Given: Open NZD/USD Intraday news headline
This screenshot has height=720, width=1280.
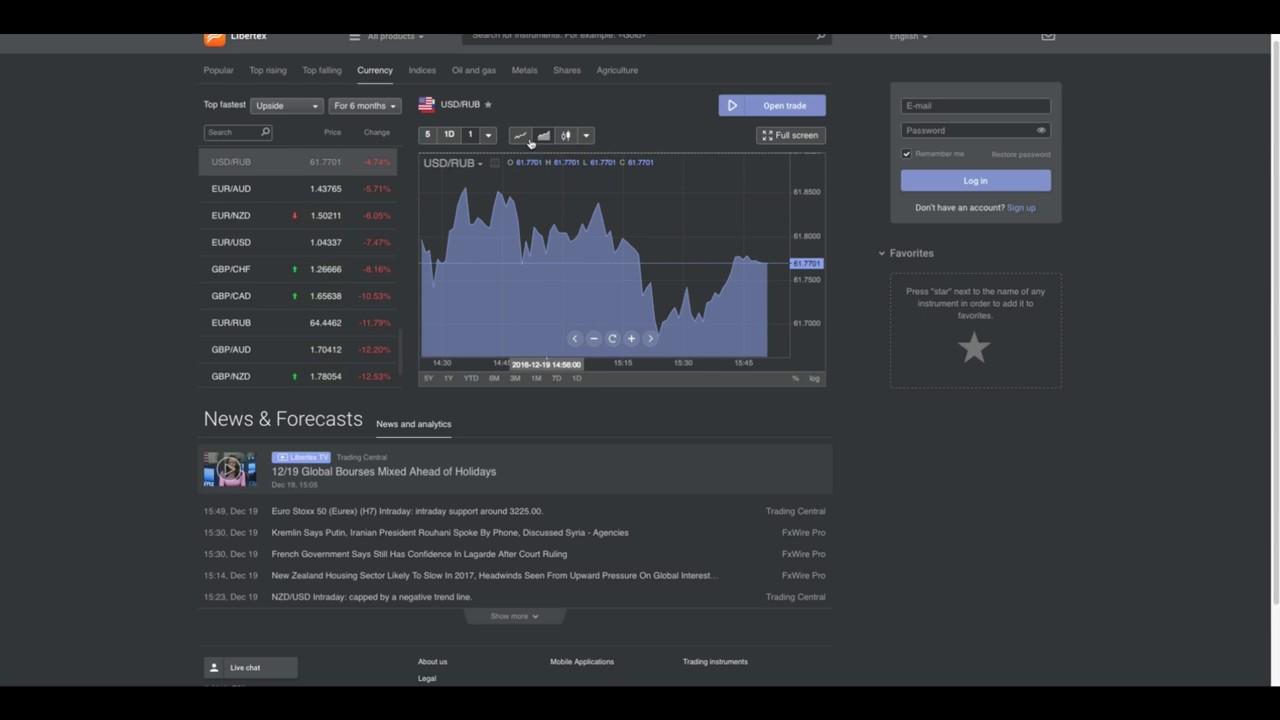Looking at the screenshot, I should click(x=372, y=597).
